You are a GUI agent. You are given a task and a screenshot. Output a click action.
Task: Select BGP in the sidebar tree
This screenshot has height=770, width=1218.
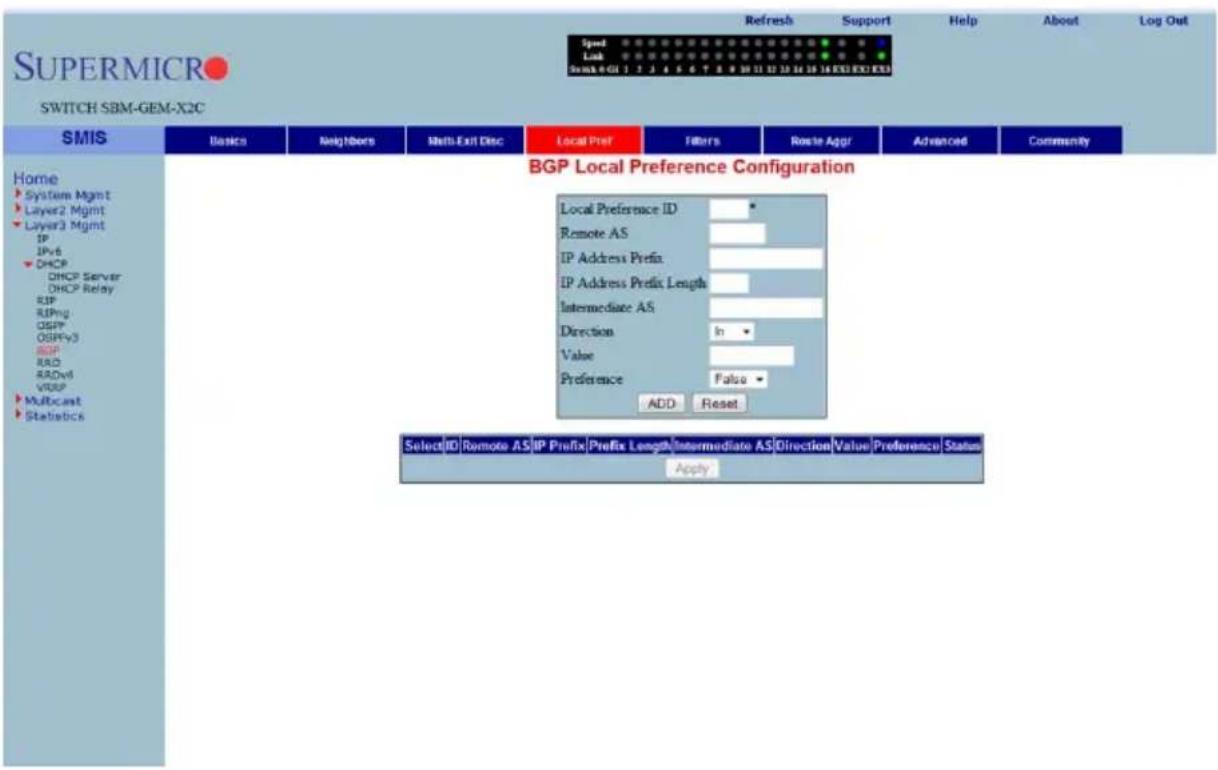[x=47, y=350]
